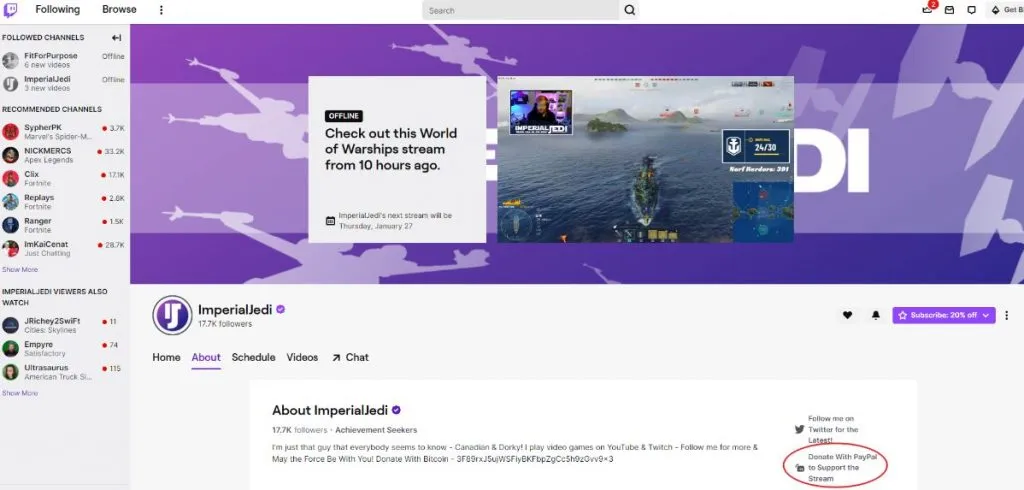
Task: Click the ImKaiCenat Just Chatting entry
Action: 65,249
